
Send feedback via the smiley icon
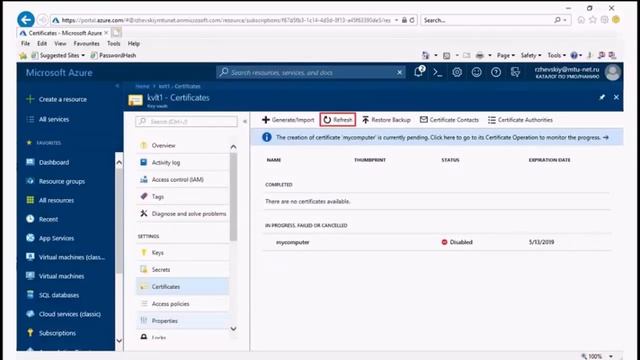(x=476, y=73)
